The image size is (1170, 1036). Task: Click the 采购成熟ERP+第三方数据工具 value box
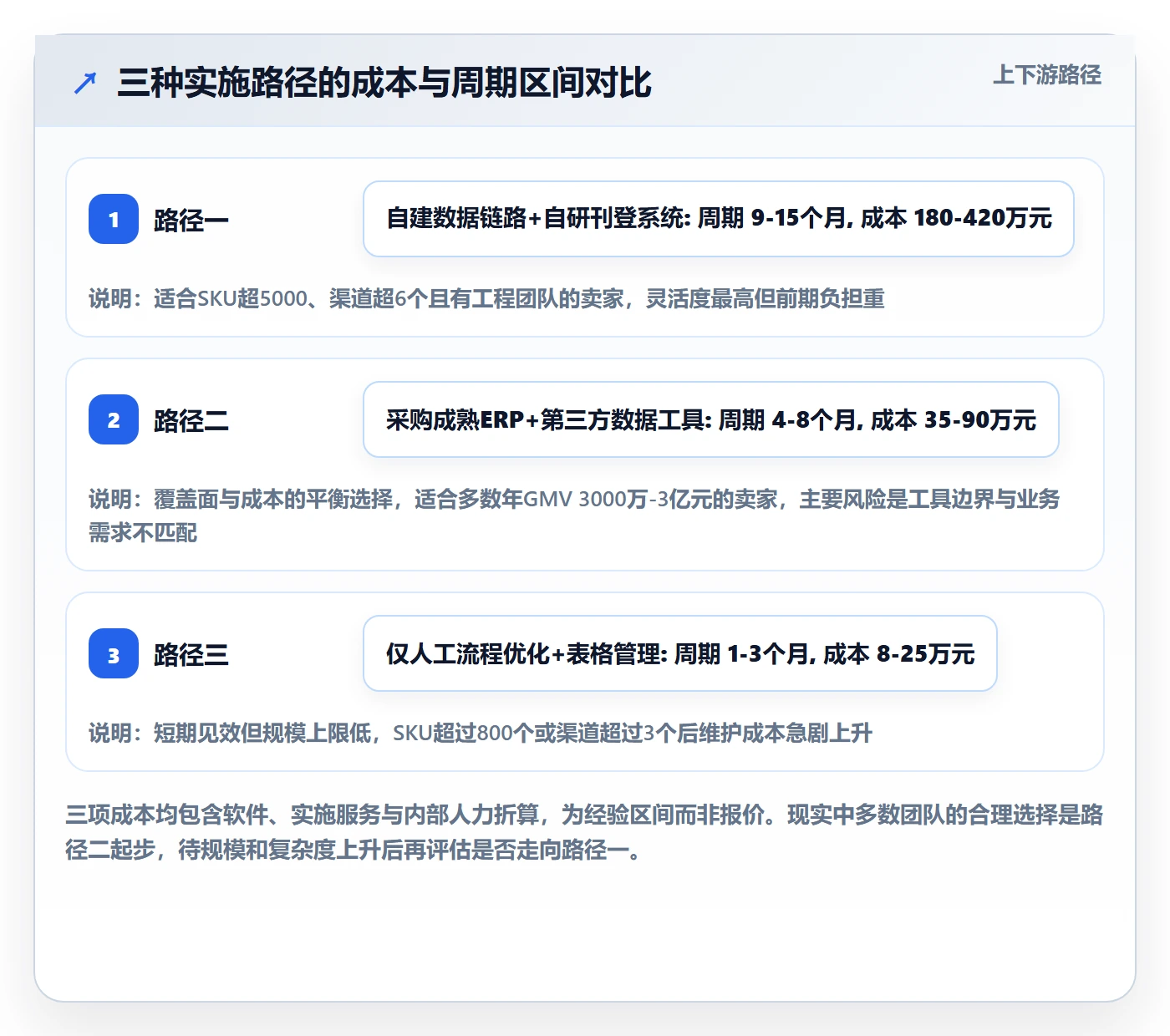point(711,419)
